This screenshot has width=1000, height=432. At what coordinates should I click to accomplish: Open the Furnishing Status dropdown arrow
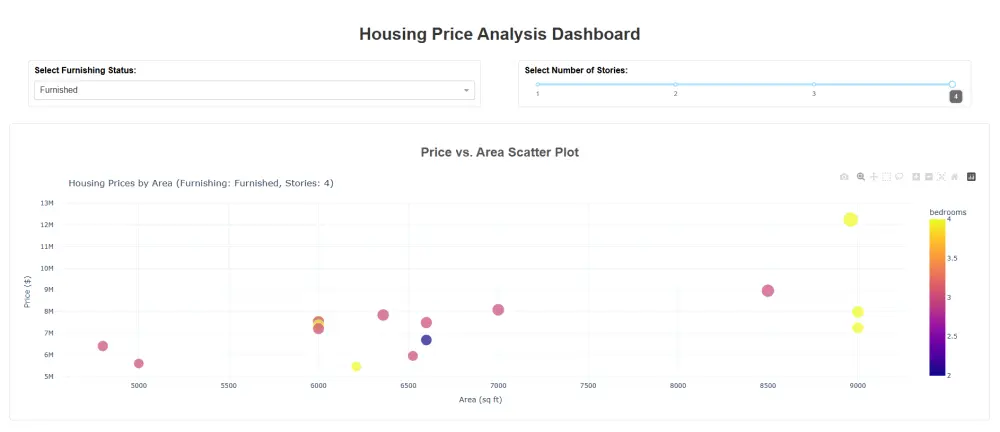(x=466, y=90)
